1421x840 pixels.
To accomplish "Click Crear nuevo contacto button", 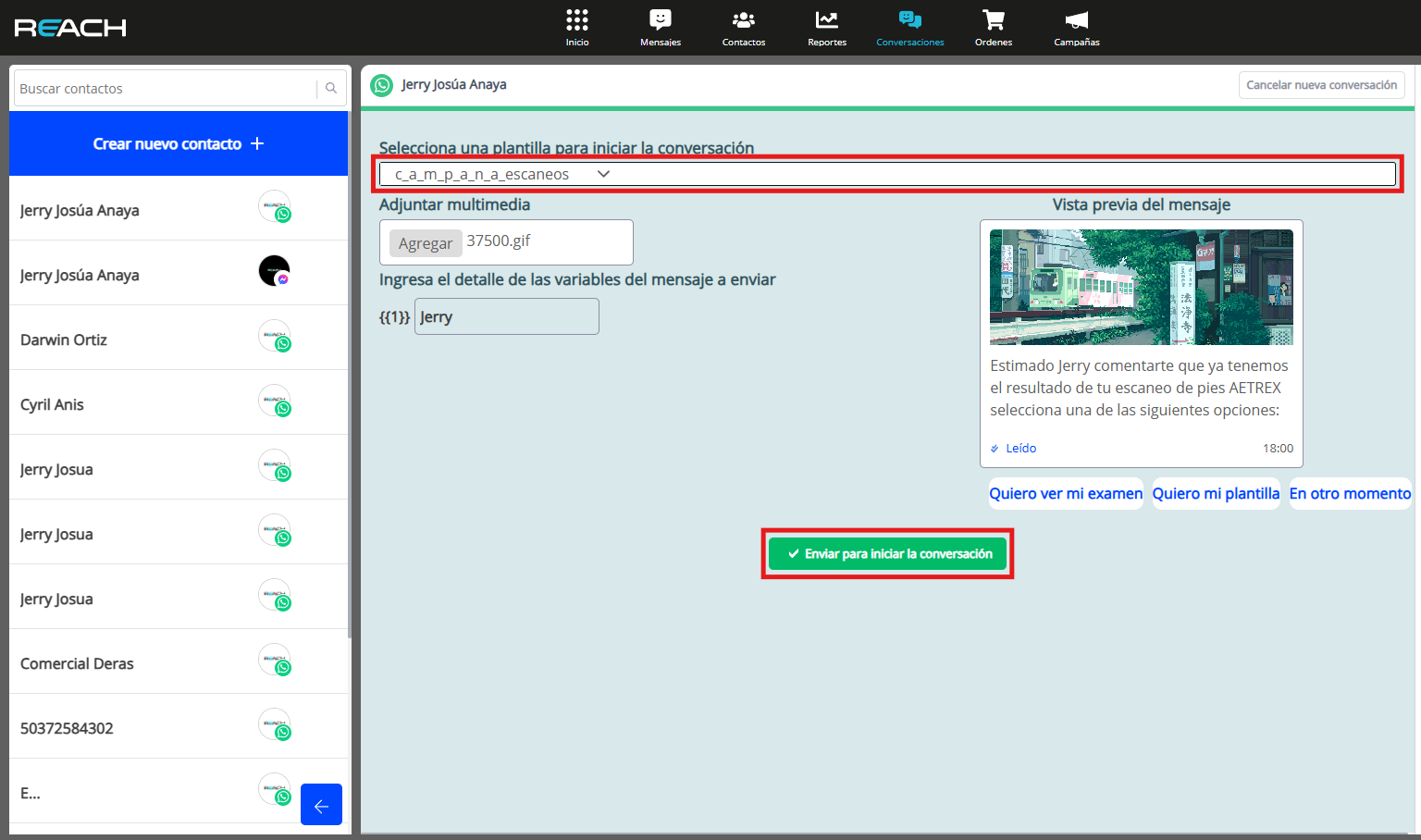I will [179, 143].
